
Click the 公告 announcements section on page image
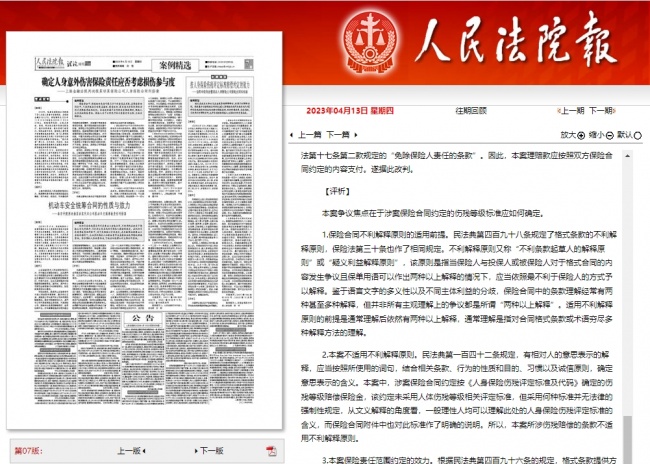(143, 318)
